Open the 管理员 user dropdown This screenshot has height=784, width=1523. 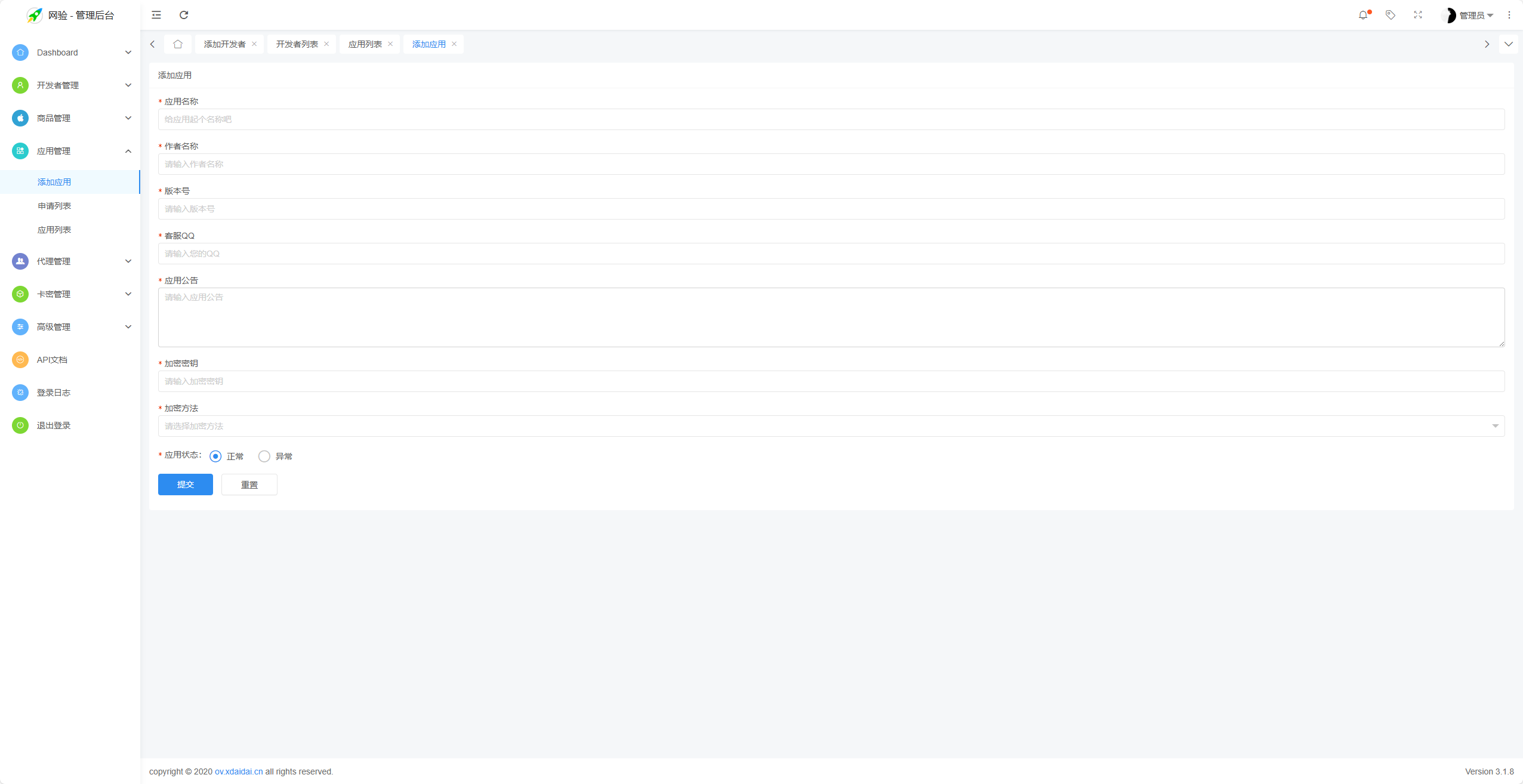[1476, 16]
